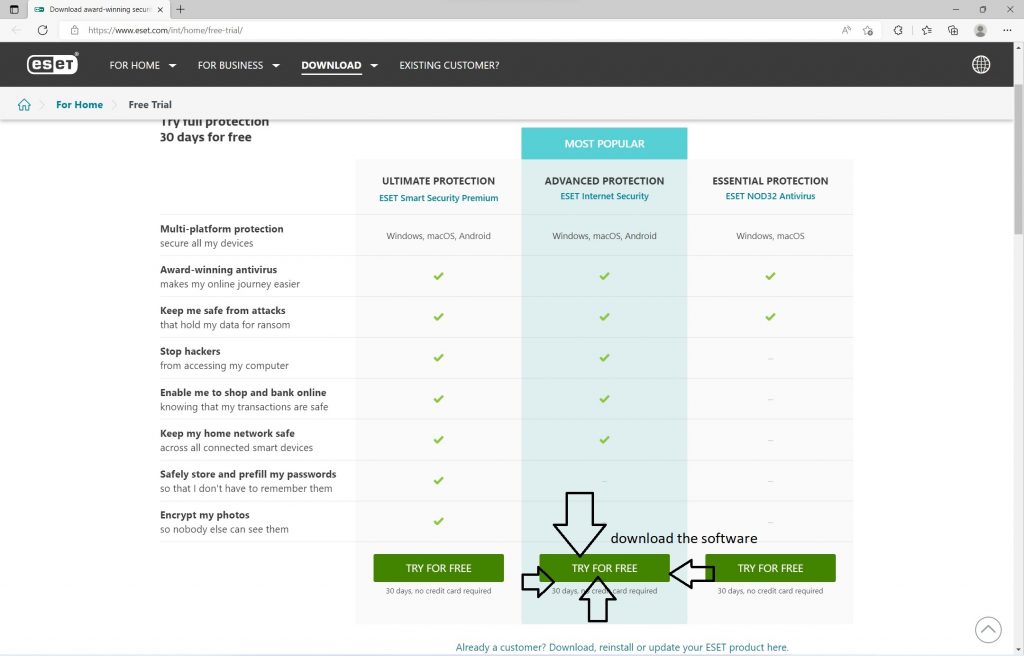Open ESET NOD32 Antivirus product link
Image resolution: width=1024 pixels, height=656 pixels.
[770, 197]
